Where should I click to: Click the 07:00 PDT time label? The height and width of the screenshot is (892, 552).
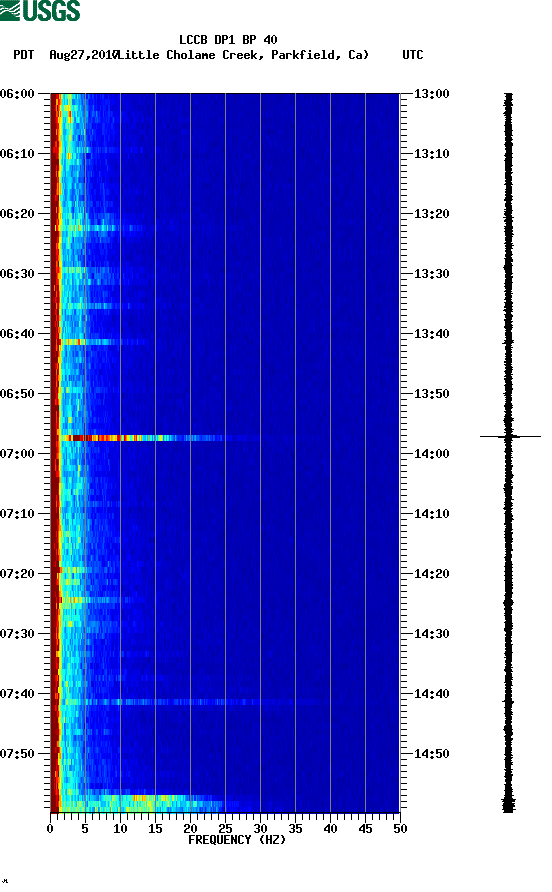click(17, 453)
